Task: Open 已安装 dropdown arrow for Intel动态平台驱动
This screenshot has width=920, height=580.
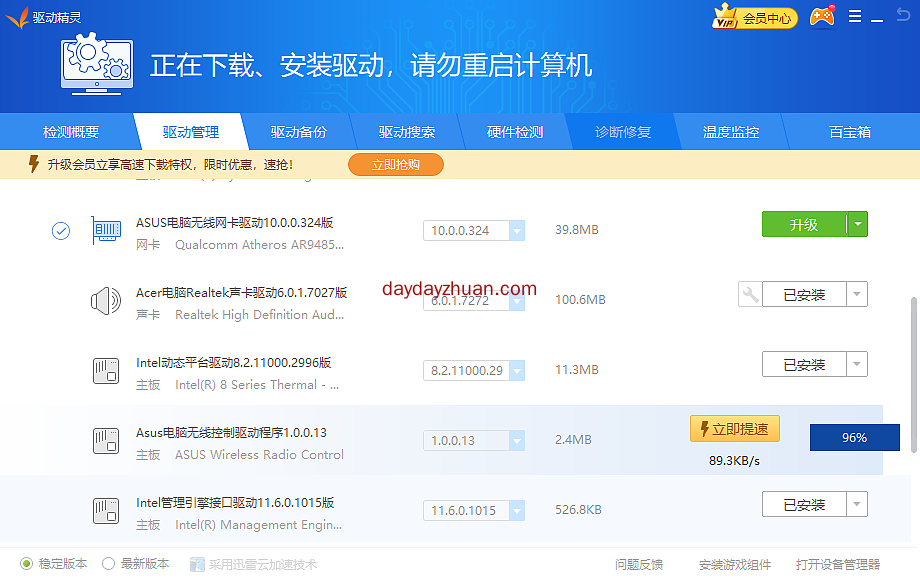Action: click(x=857, y=364)
